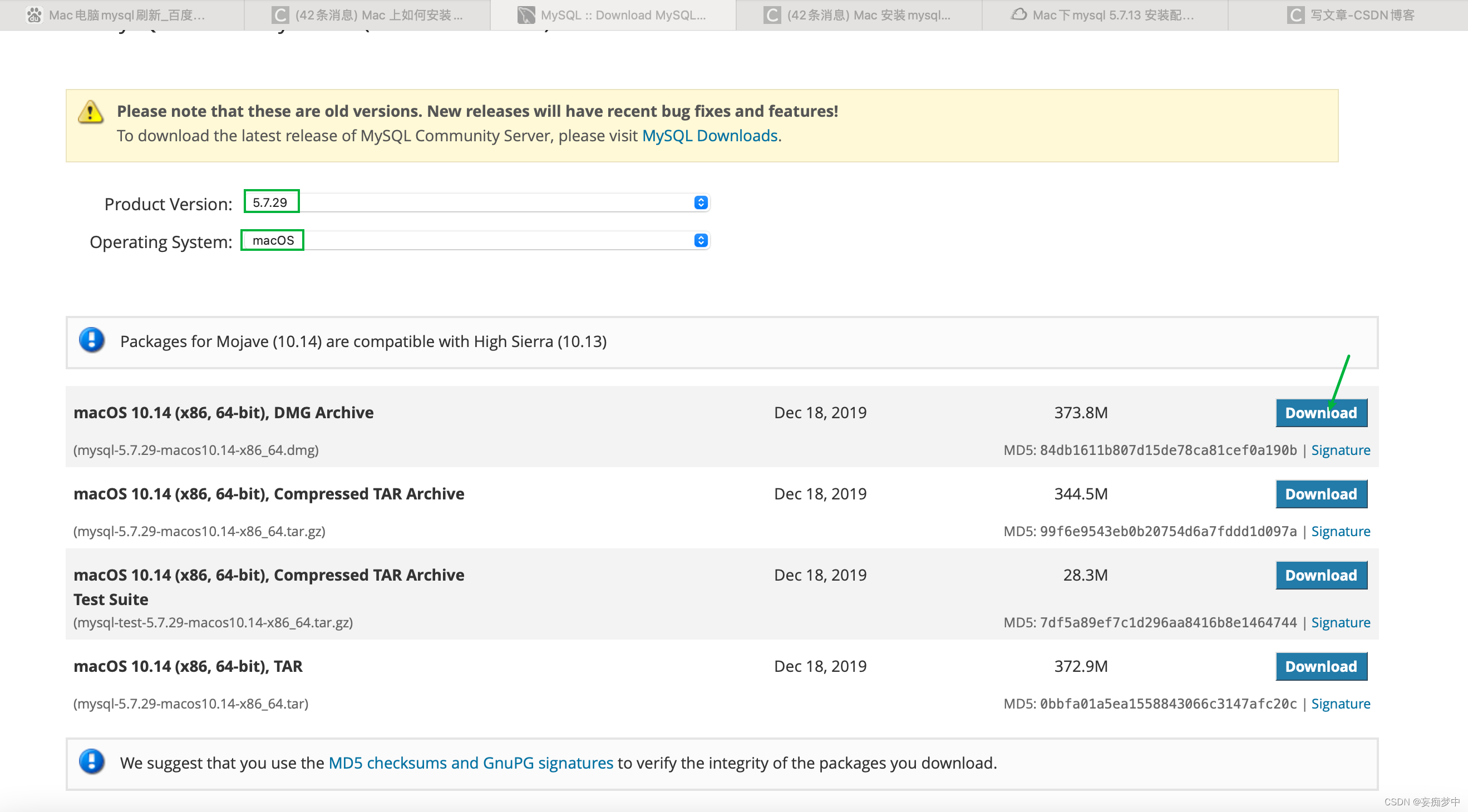Click the 344.5M file size

[1081, 494]
